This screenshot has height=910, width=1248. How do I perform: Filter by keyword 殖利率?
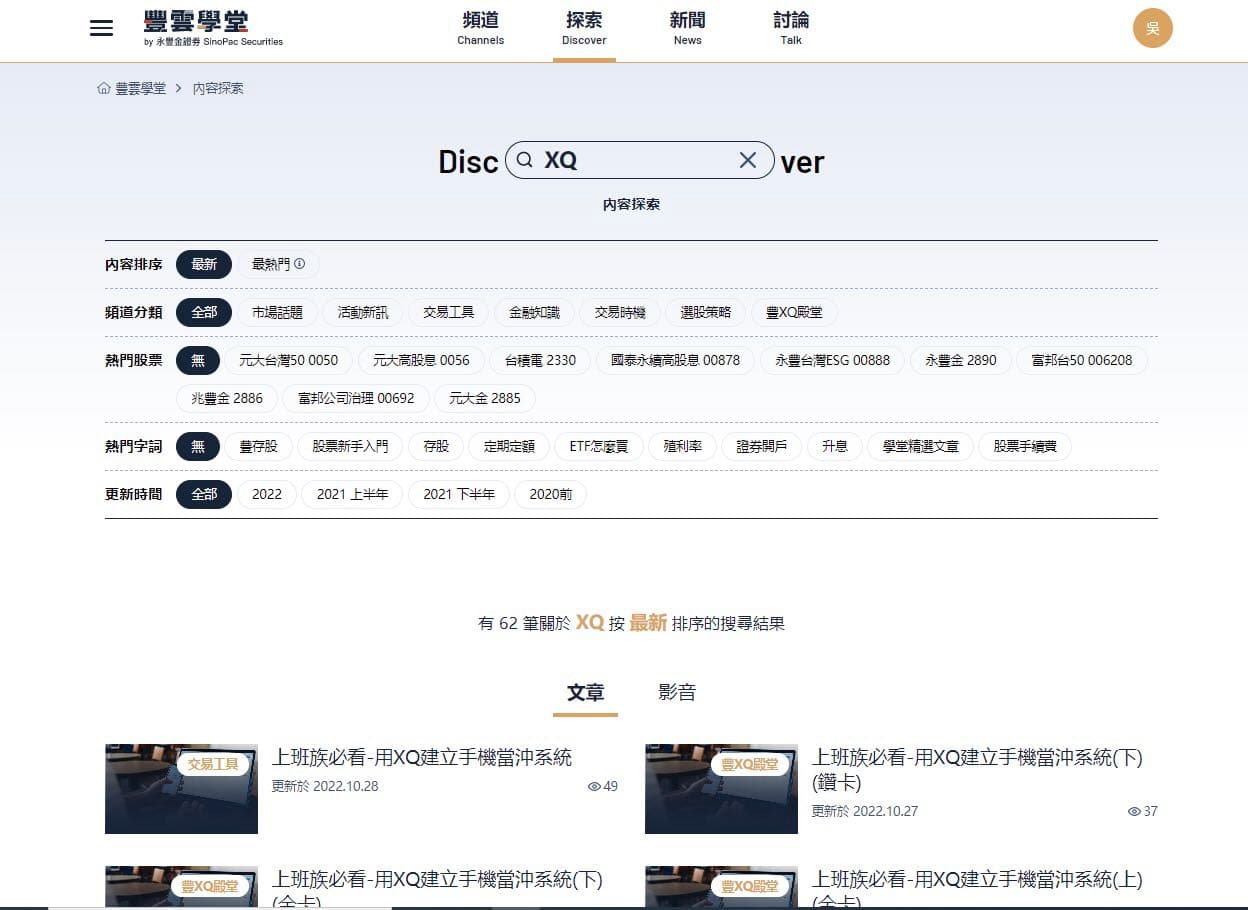pos(682,446)
